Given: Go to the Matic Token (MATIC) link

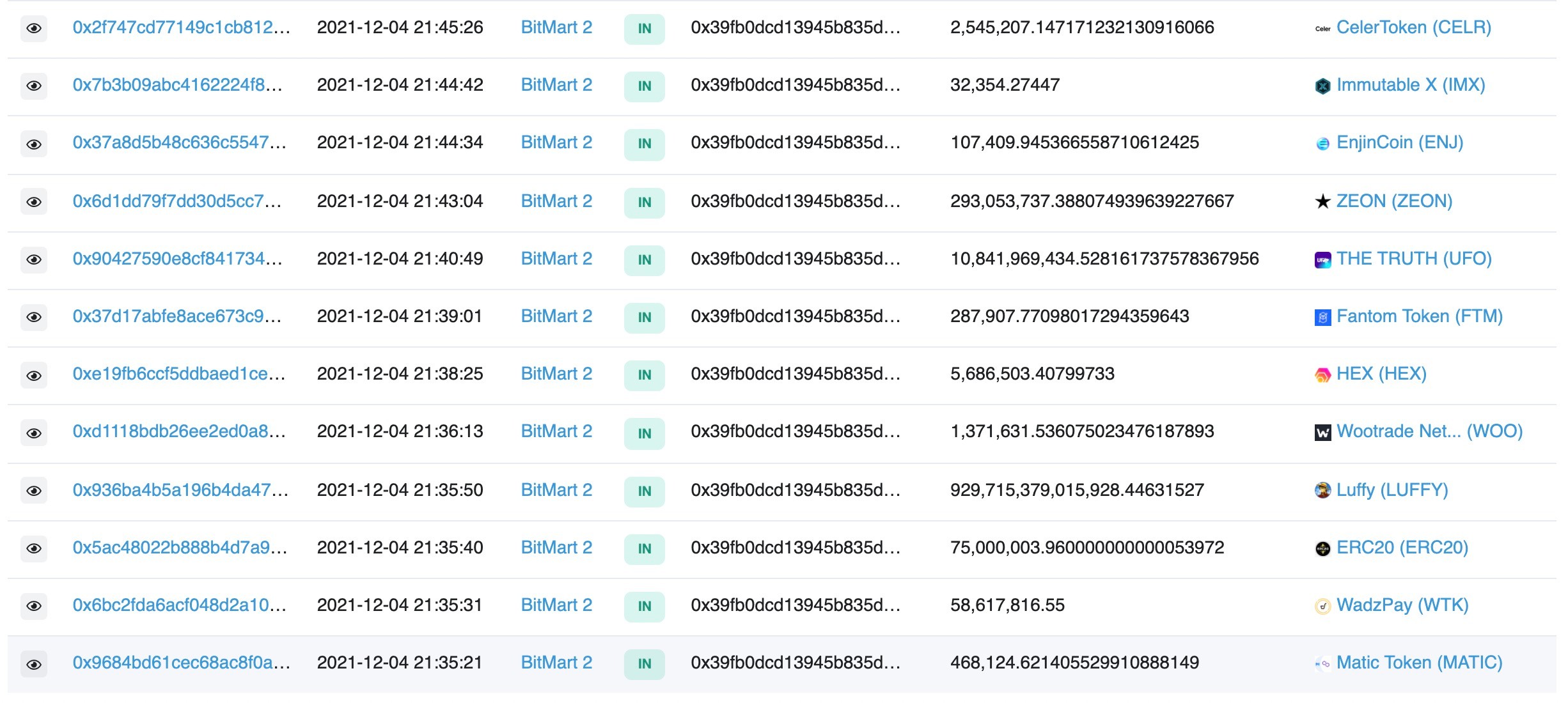Looking at the screenshot, I should coord(1420,663).
